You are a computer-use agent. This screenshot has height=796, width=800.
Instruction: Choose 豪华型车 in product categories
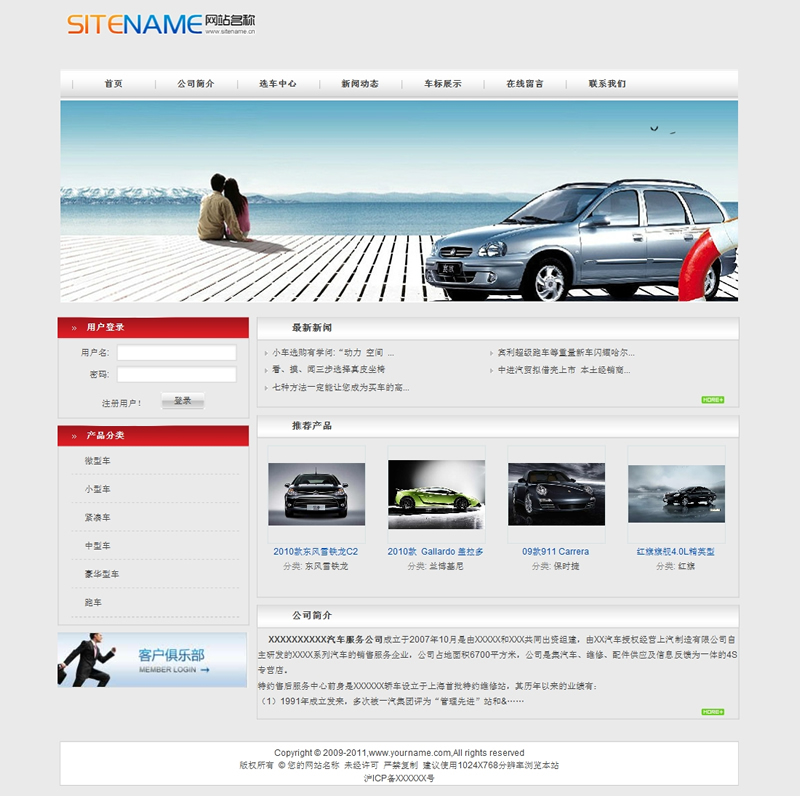102,574
